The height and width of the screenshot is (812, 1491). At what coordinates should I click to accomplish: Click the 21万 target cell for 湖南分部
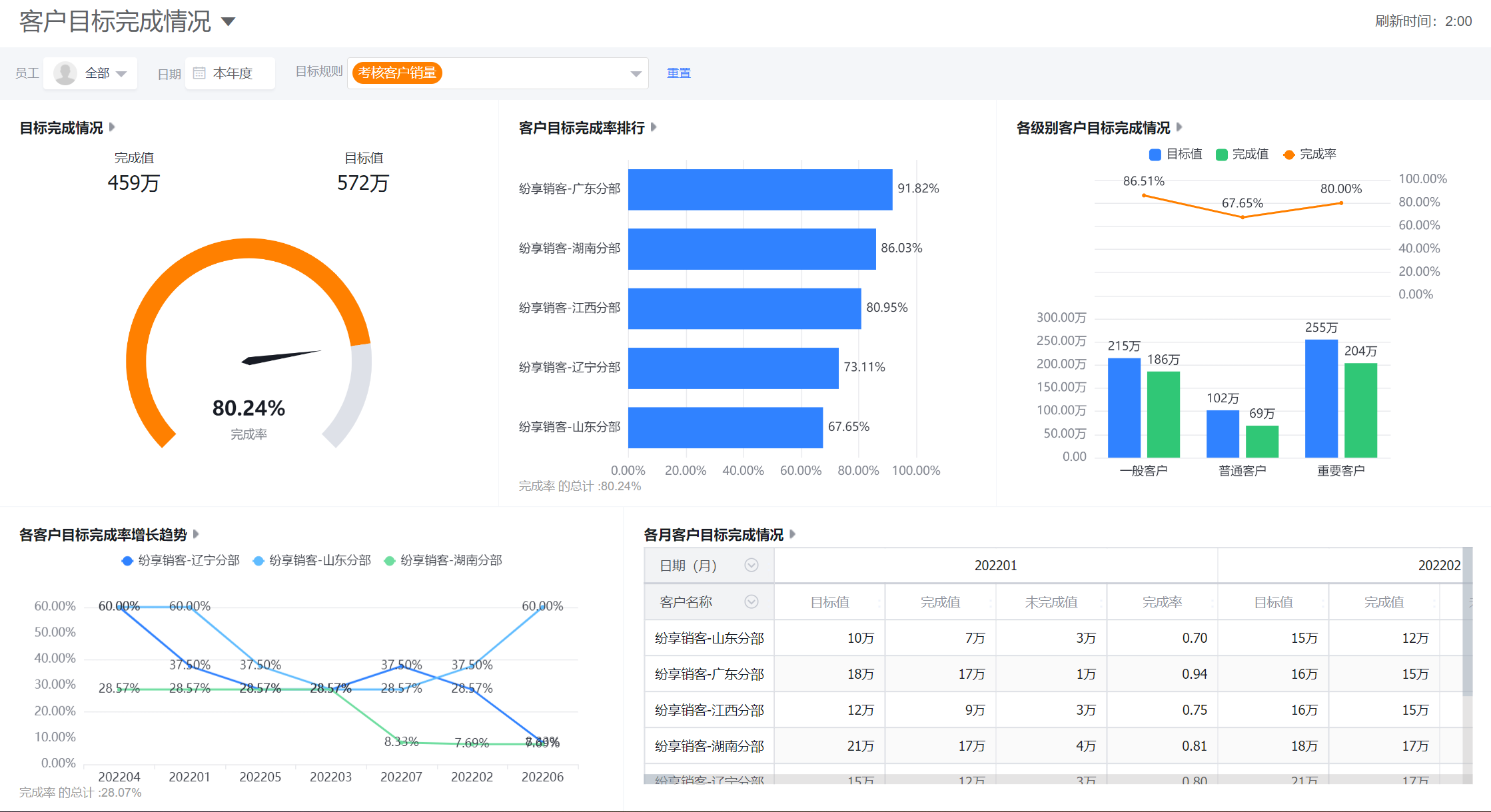click(830, 746)
